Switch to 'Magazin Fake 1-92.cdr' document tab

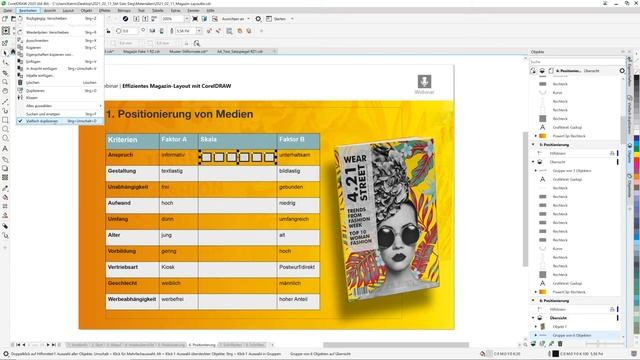pyautogui.click(x=141, y=52)
